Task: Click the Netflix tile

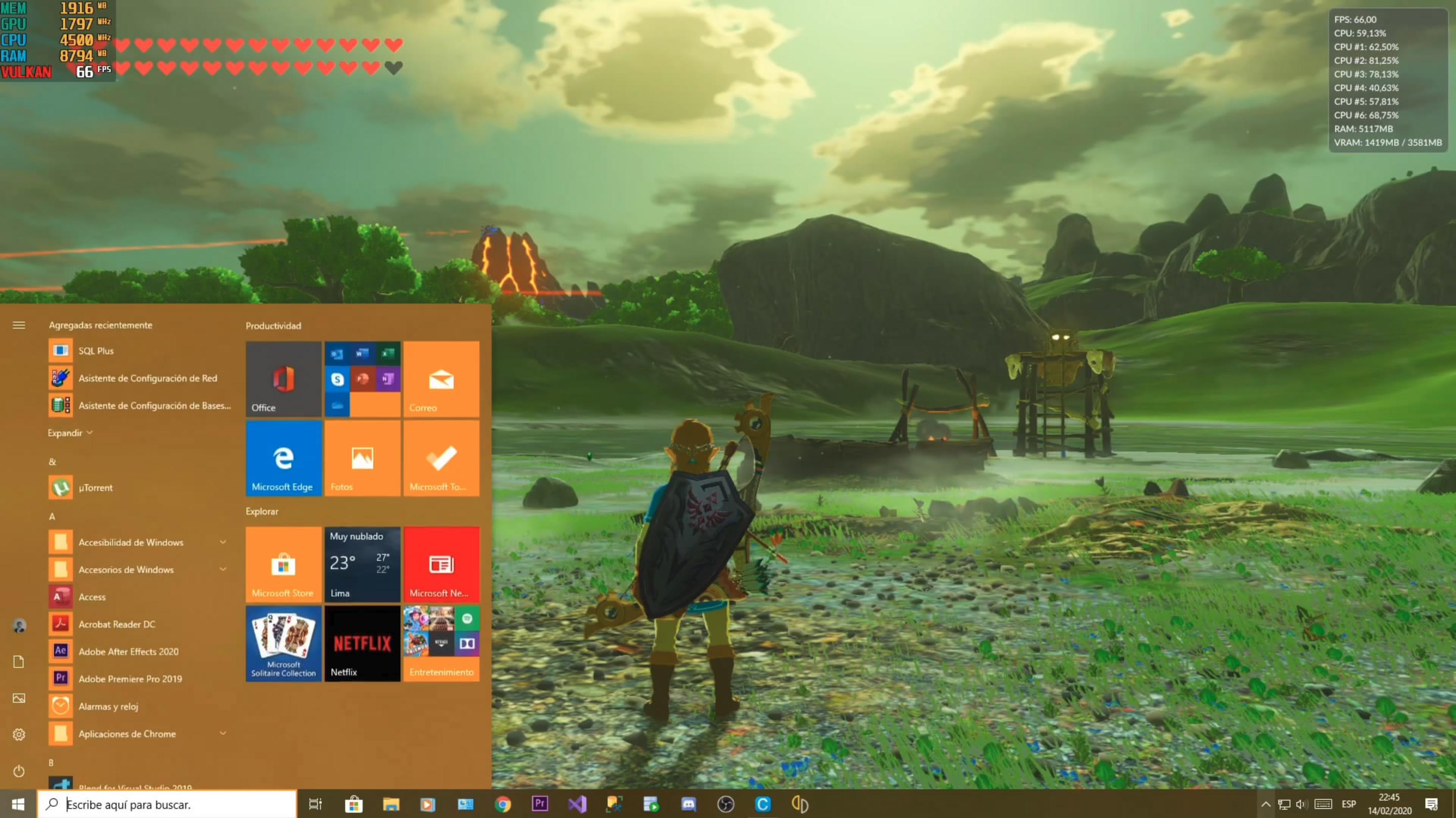Action: pos(362,643)
